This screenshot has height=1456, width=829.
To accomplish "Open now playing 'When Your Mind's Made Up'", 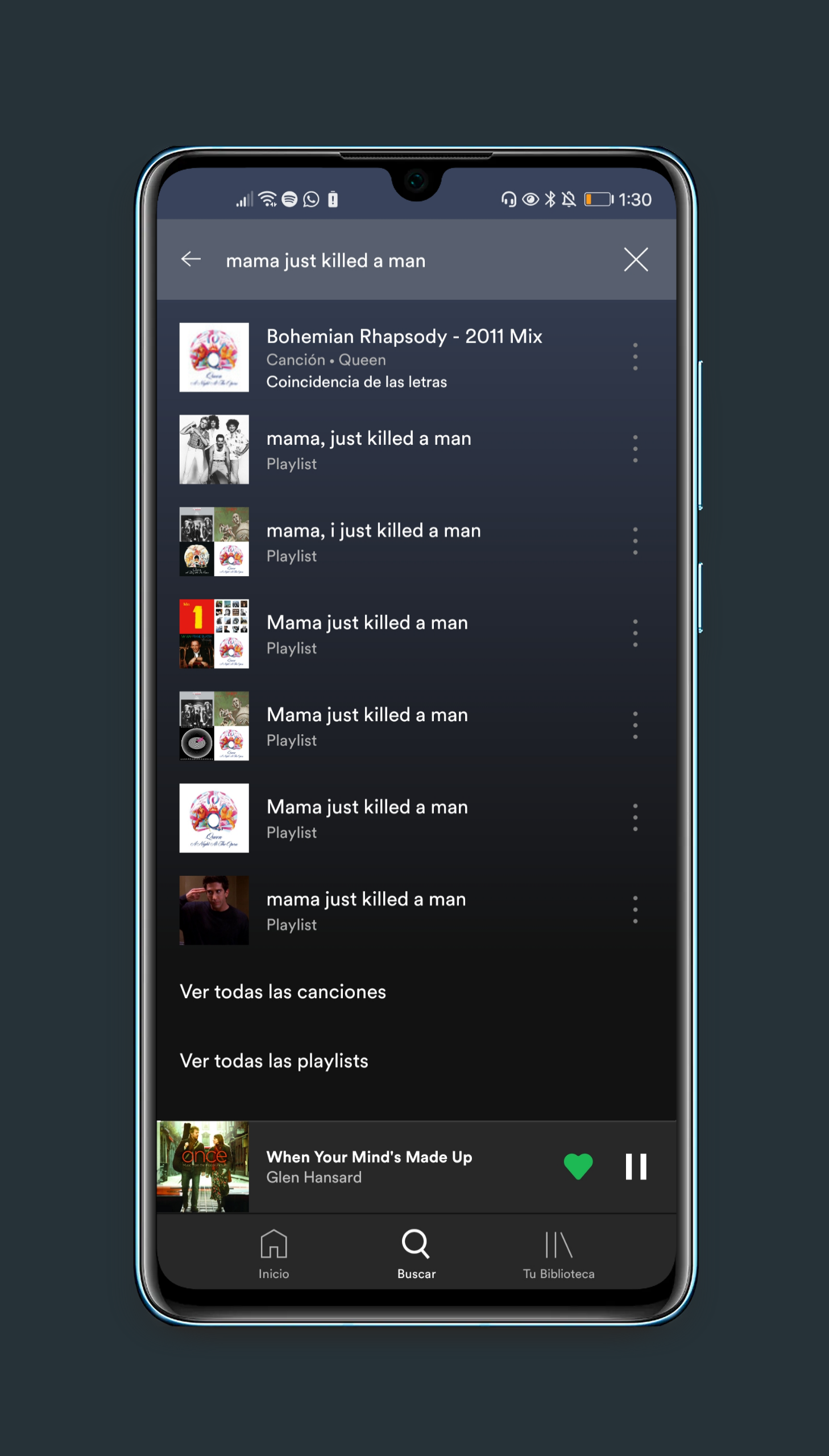I will (x=369, y=1157).
